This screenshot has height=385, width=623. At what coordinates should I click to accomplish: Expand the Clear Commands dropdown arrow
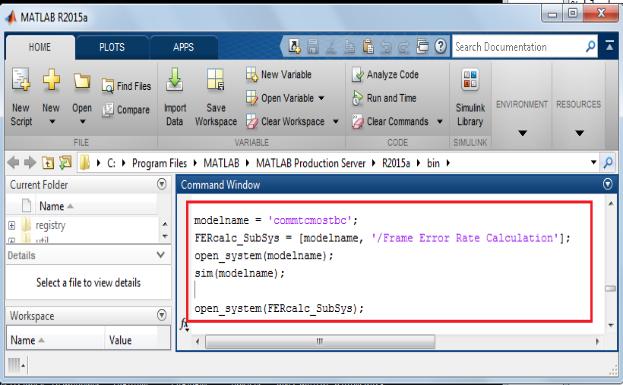439,122
